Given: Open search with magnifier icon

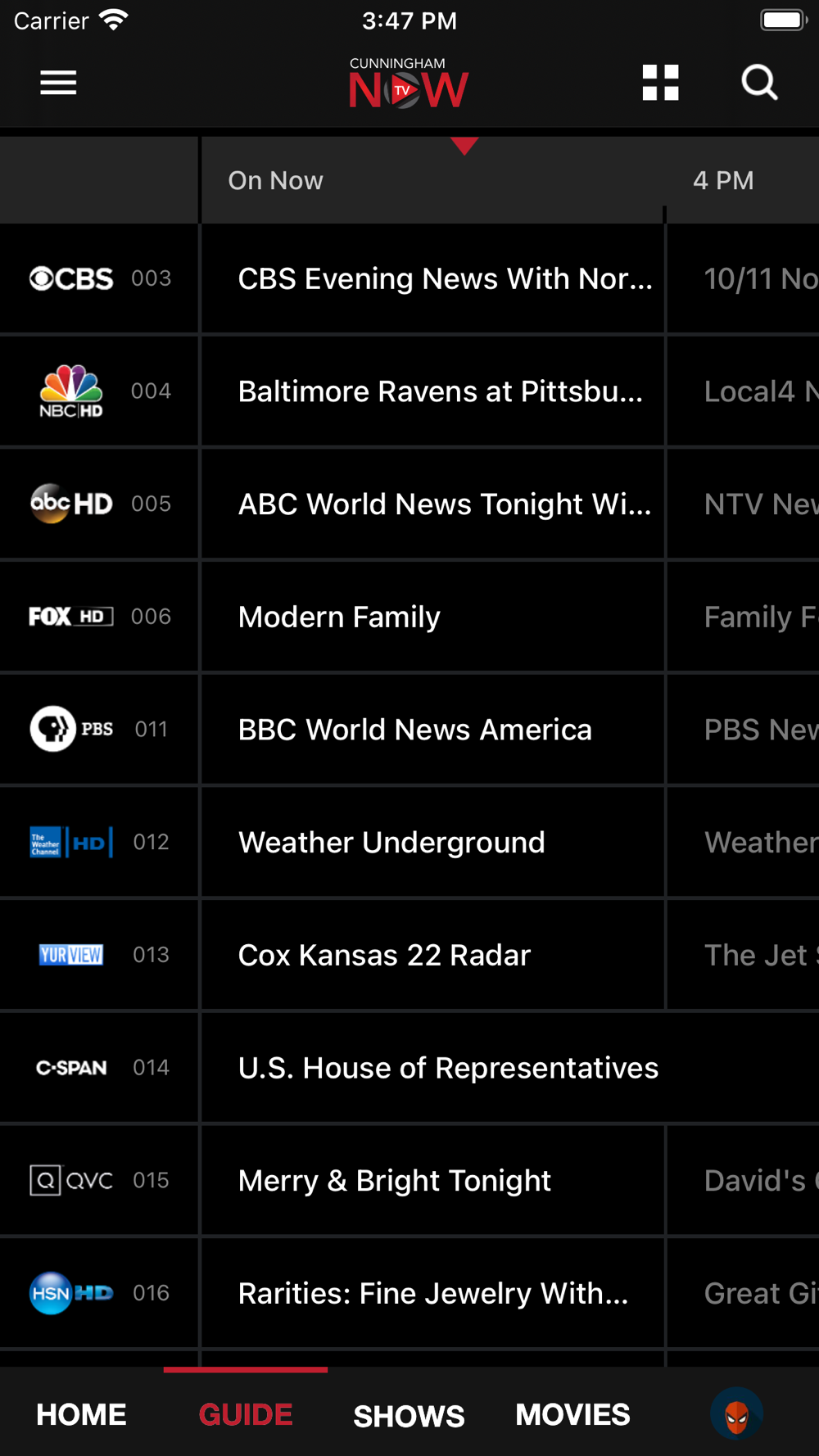Looking at the screenshot, I should pos(759,83).
